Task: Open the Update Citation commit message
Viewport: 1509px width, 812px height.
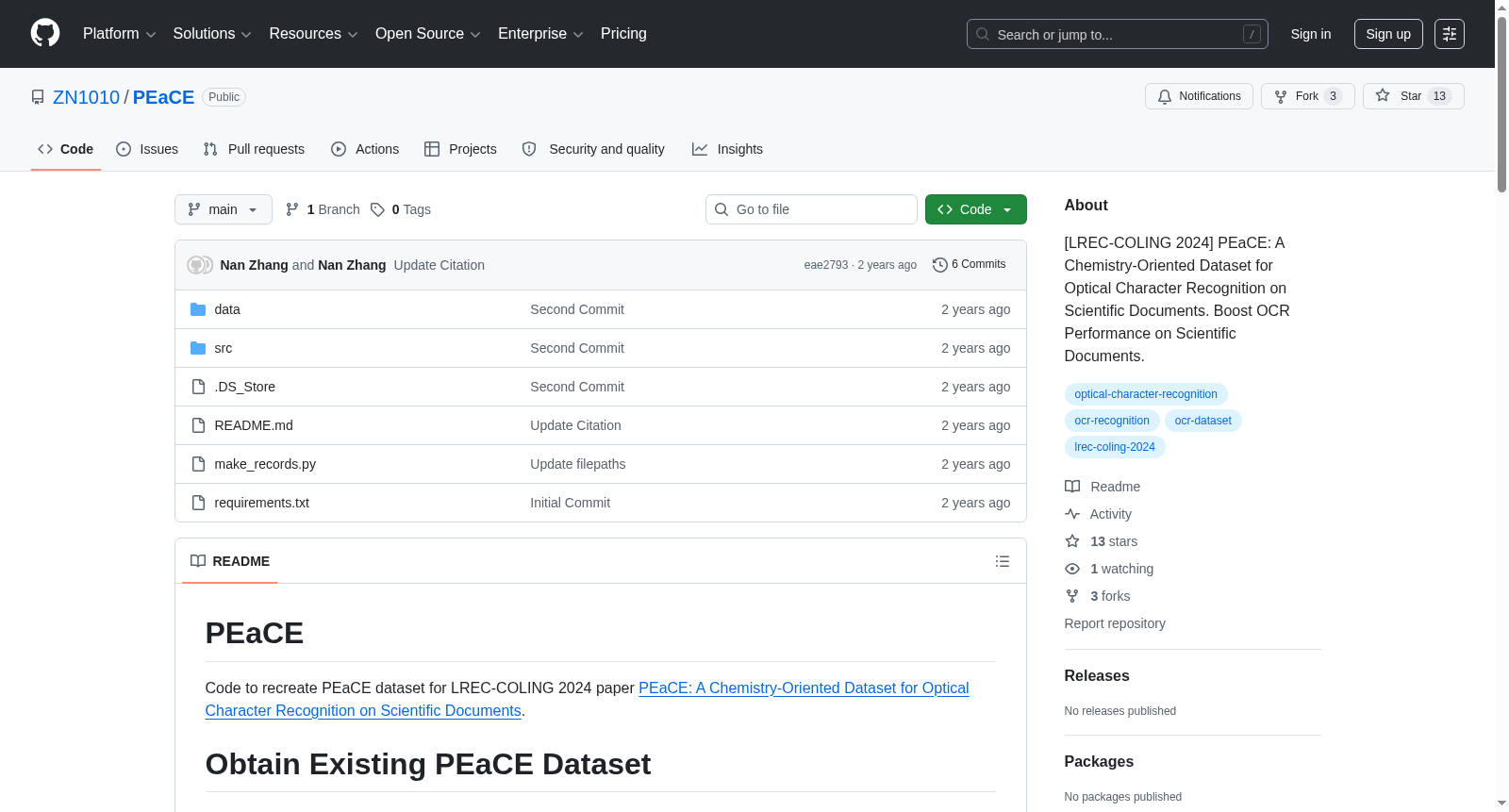Action: [439, 265]
